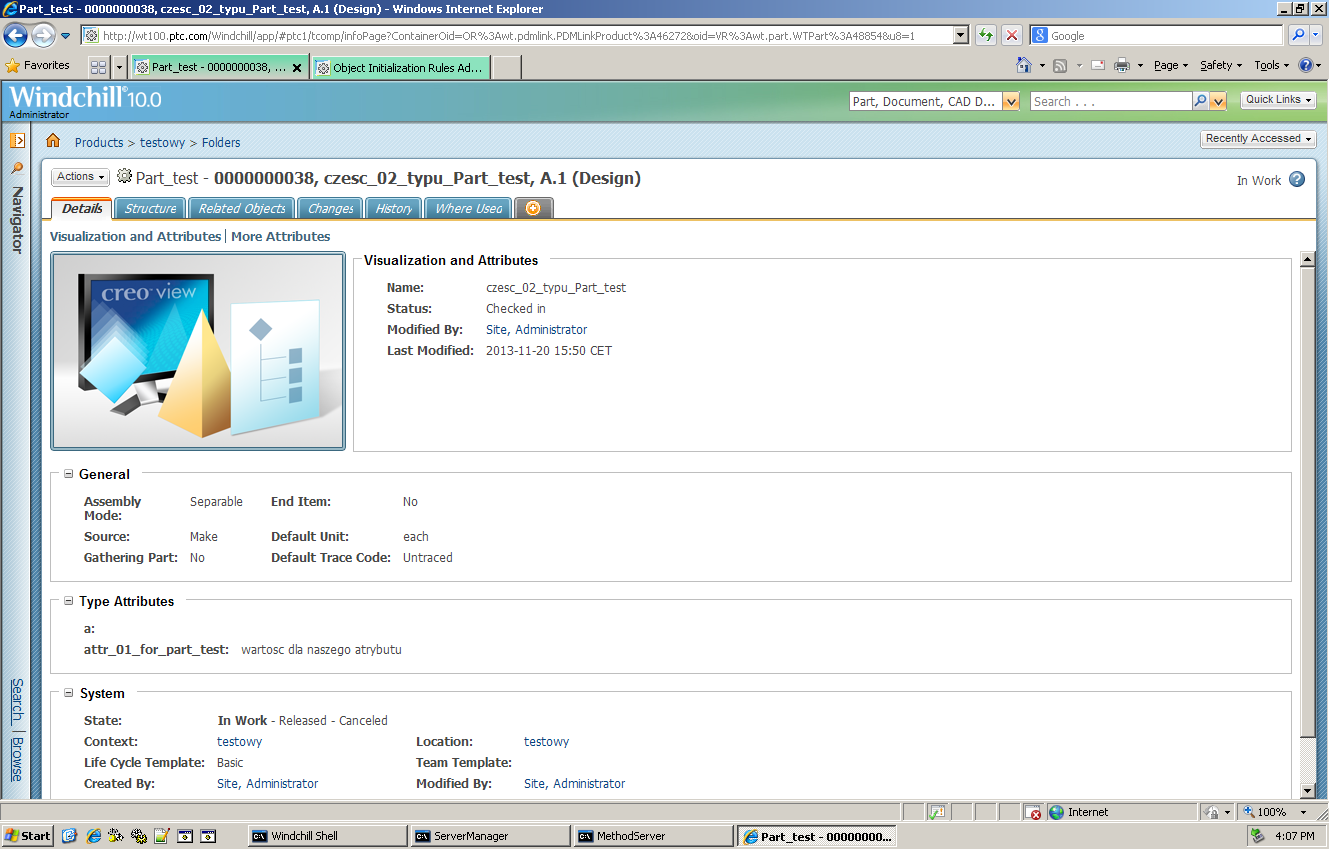
Task: Refresh the page with the green arrows icon
Action: point(986,35)
